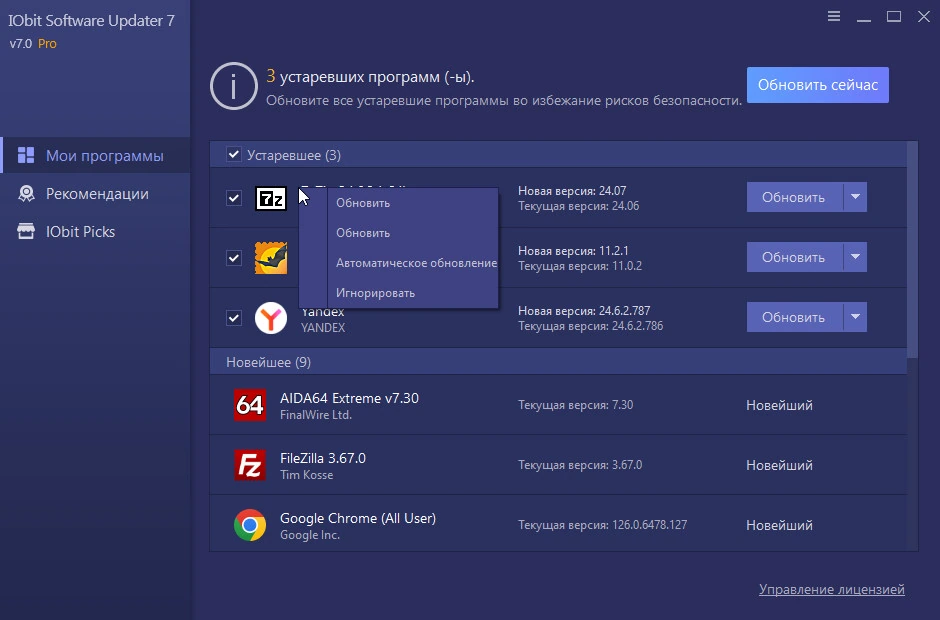Open the hamburger main menu
940x620 pixels.
[834, 16]
